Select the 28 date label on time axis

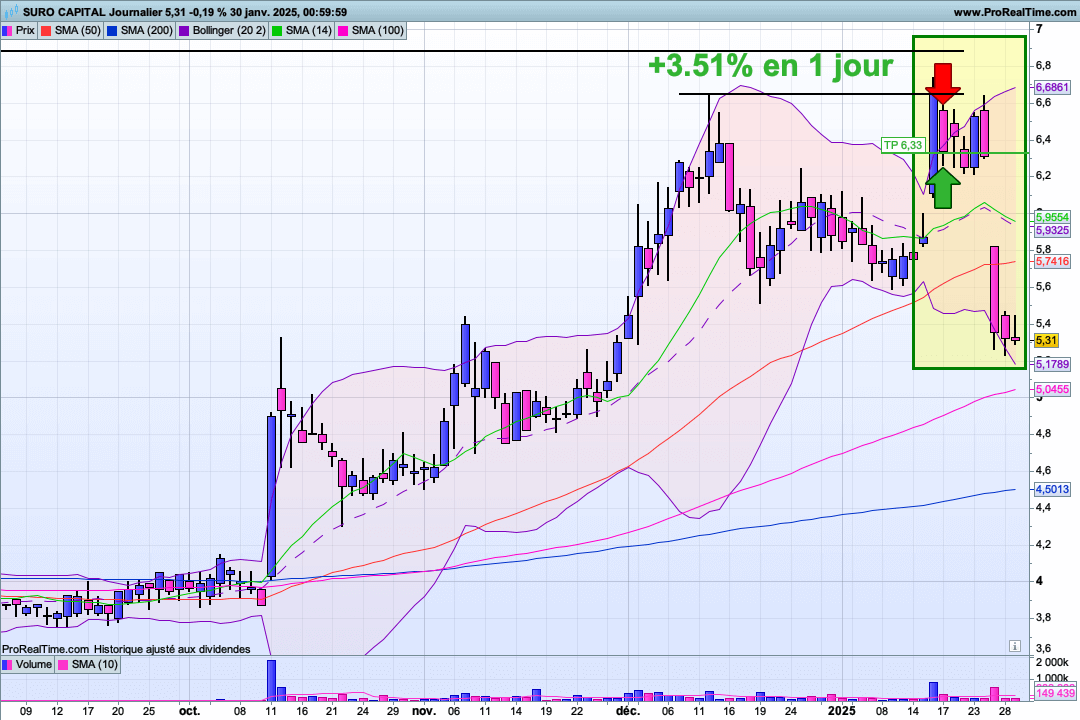click(1004, 711)
